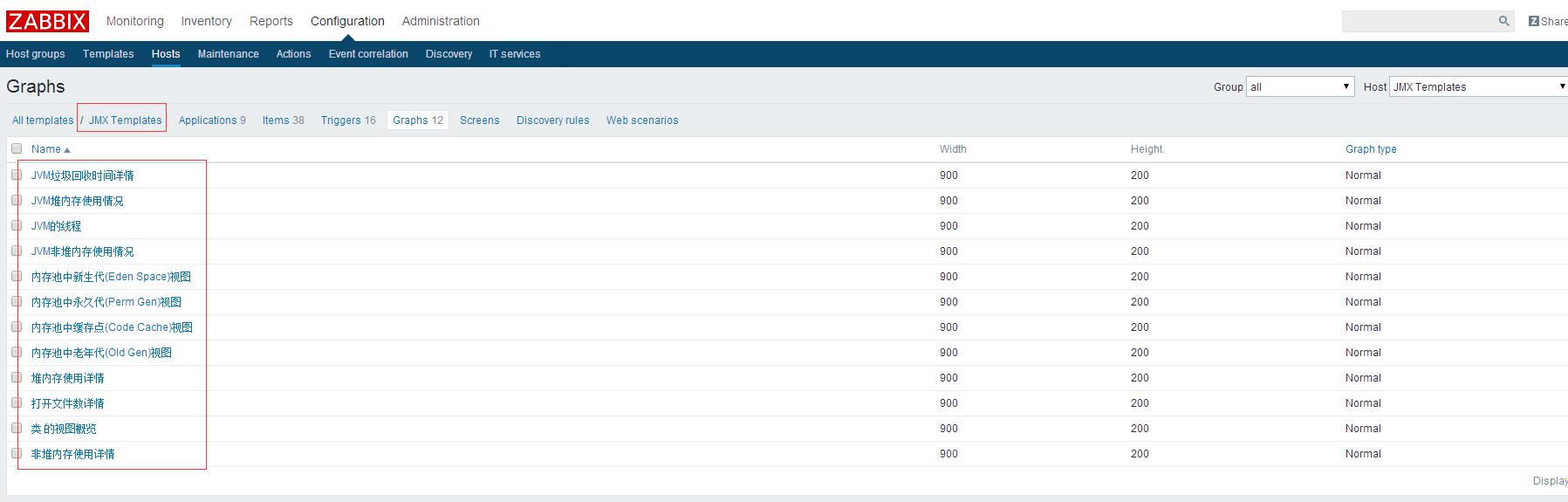Viewport: 1568px width, 502px height.
Task: Check the box for 堆内存使用详情
Action: tap(17, 377)
